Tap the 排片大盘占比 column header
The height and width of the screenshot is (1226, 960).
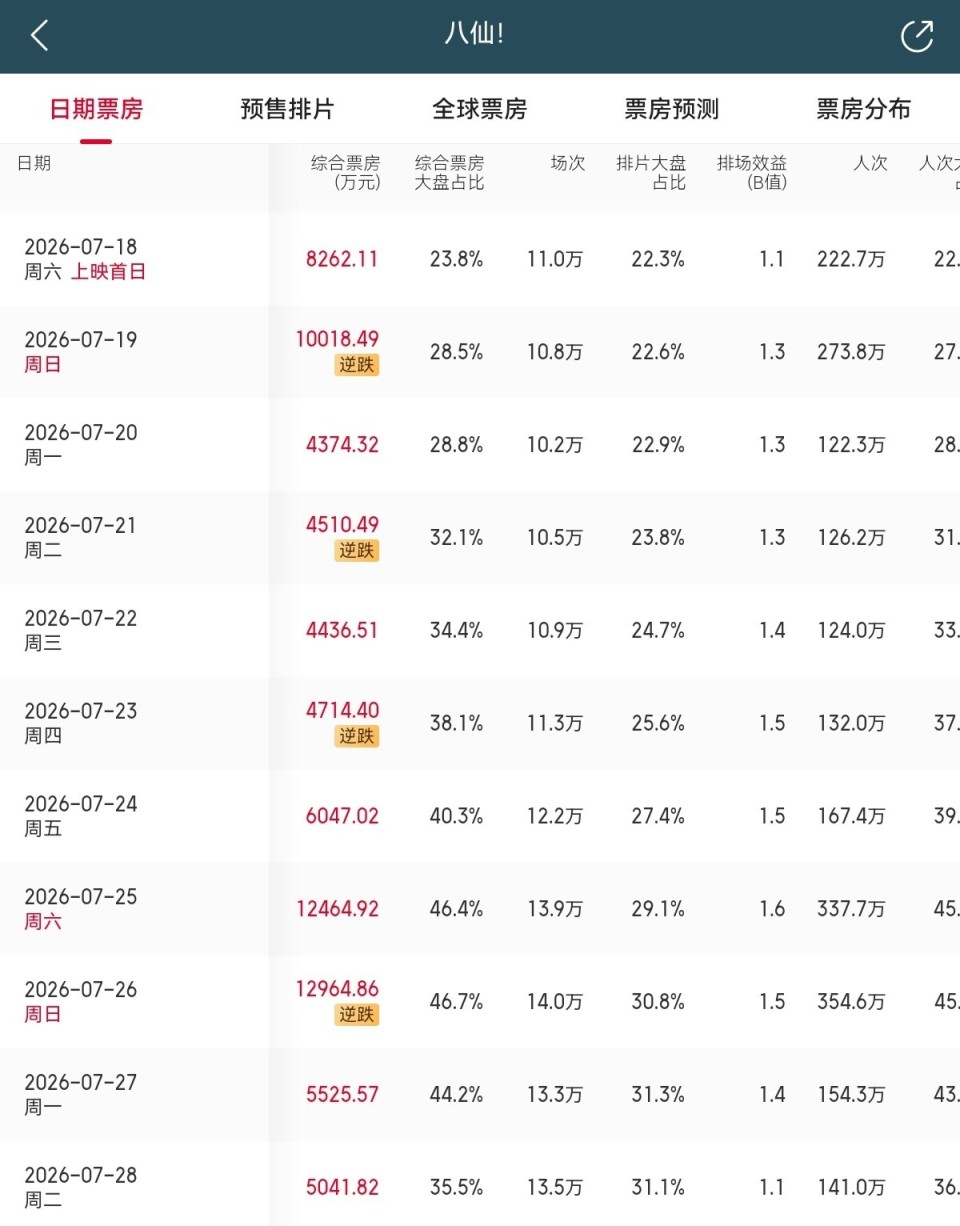(x=651, y=173)
